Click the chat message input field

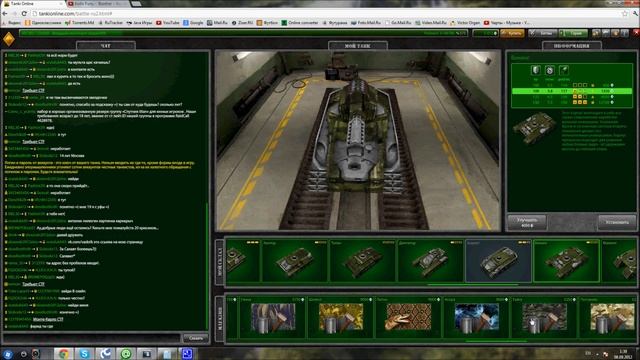[x=92, y=338]
